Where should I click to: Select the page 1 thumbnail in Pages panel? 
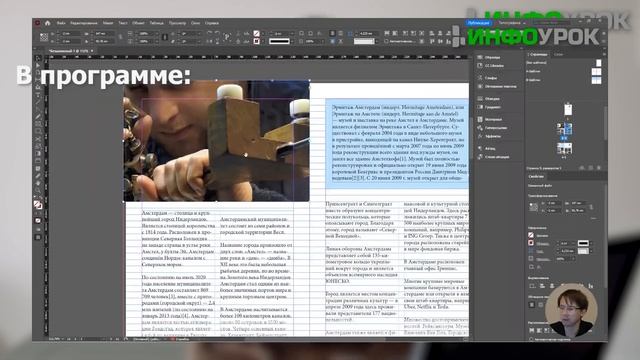tap(568, 109)
